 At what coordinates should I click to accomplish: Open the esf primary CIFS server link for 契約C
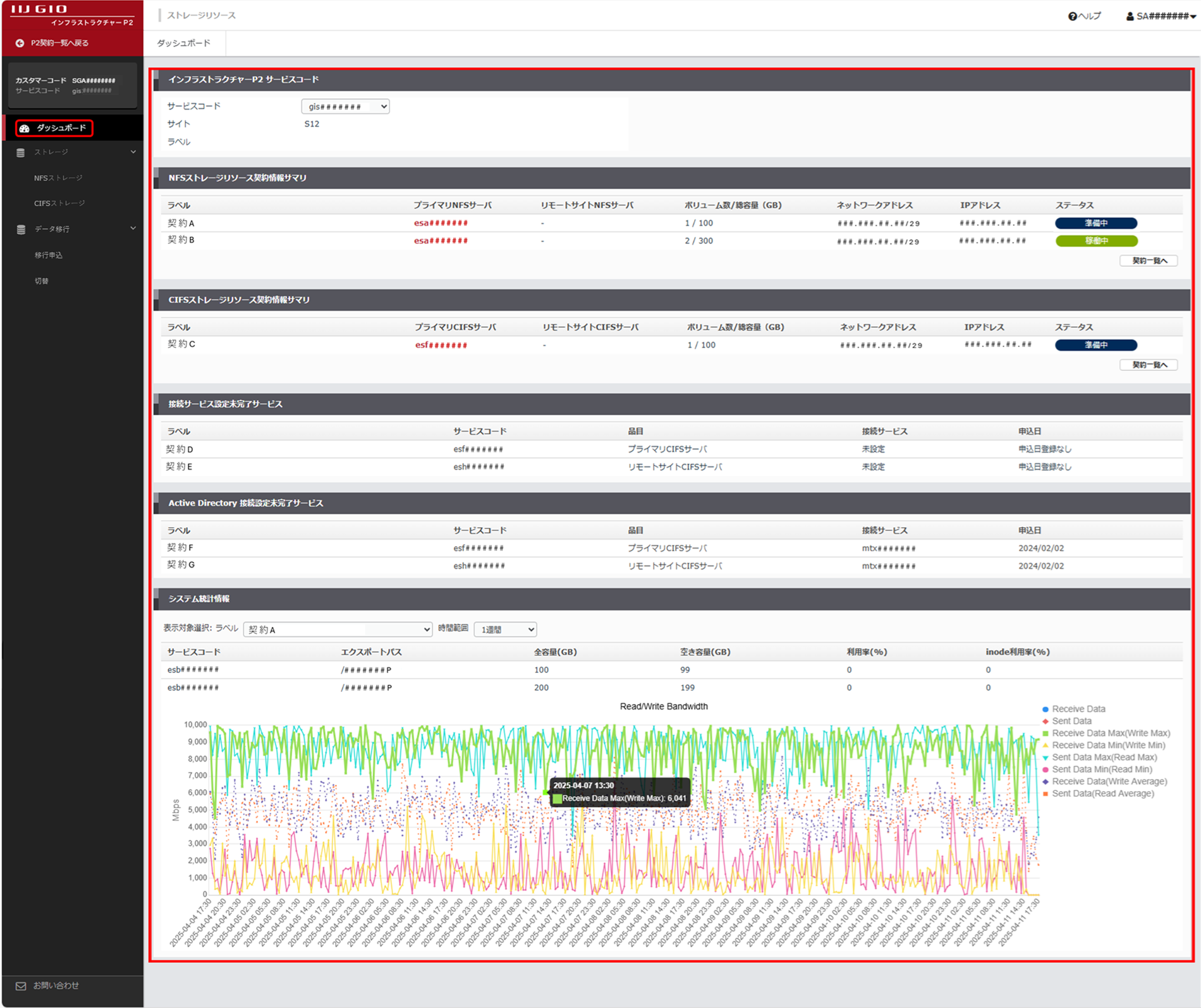click(441, 345)
